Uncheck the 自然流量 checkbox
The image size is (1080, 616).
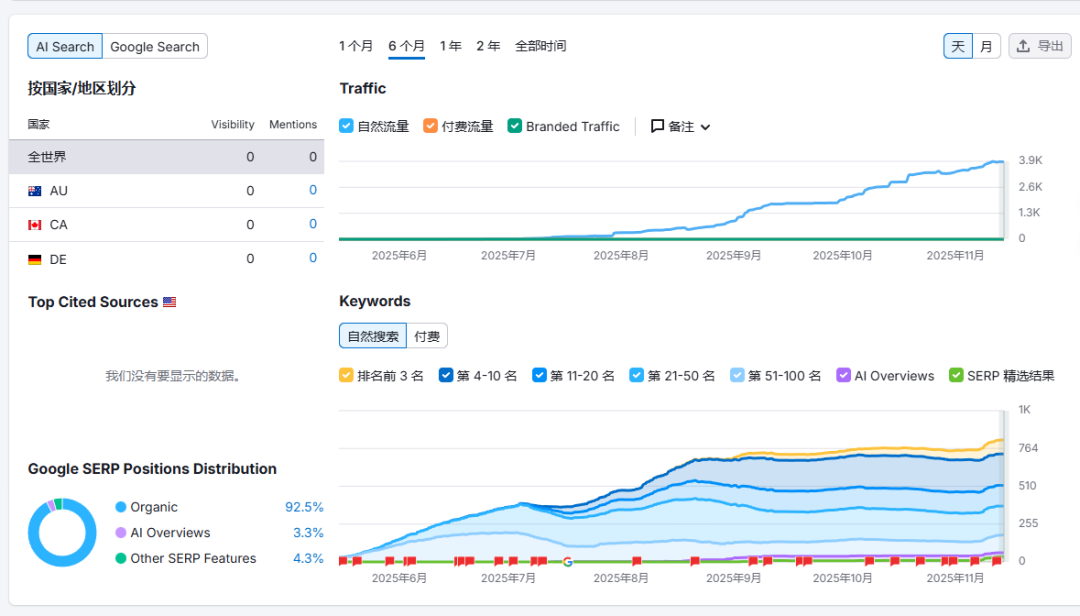[346, 126]
